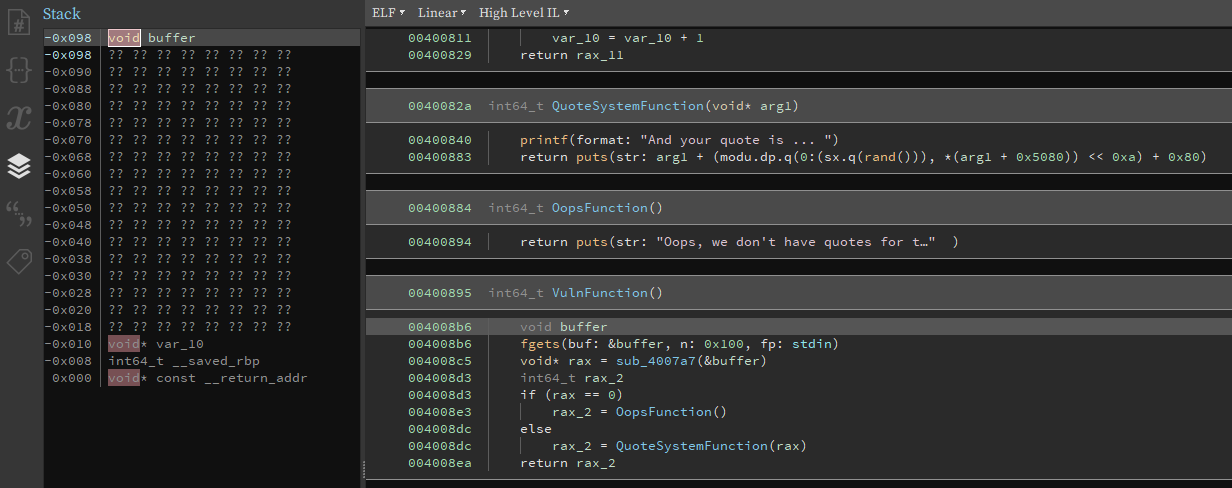The image size is (1232, 488).
Task: Click the Stack panel title
Action: coord(62,14)
